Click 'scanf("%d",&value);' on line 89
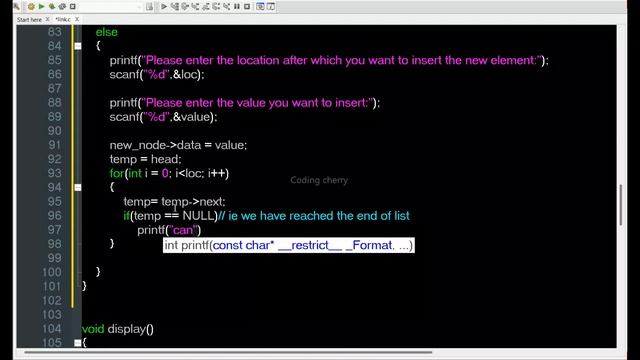This screenshot has width=640, height=360. [x=163, y=117]
